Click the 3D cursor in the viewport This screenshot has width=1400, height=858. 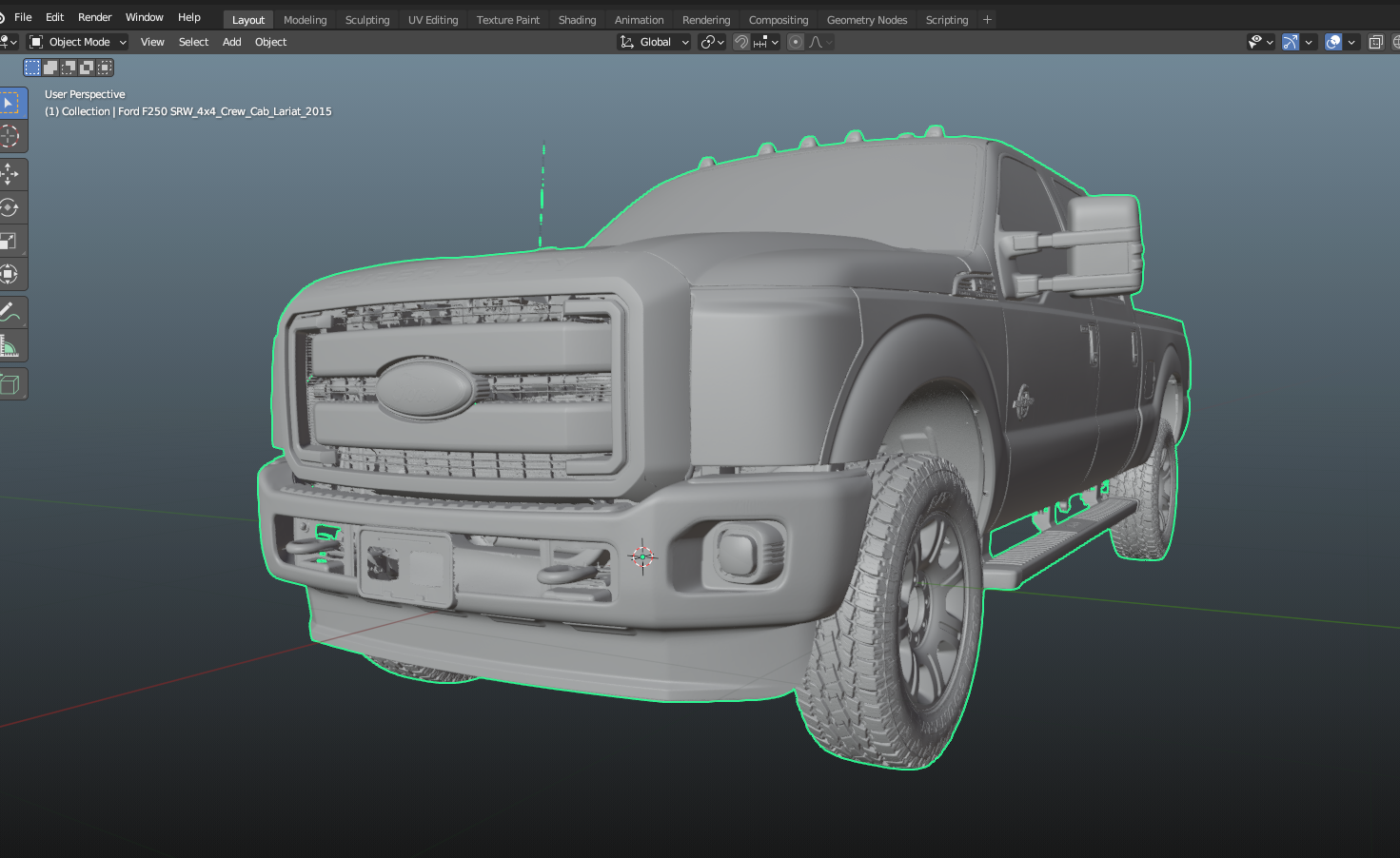[642, 557]
